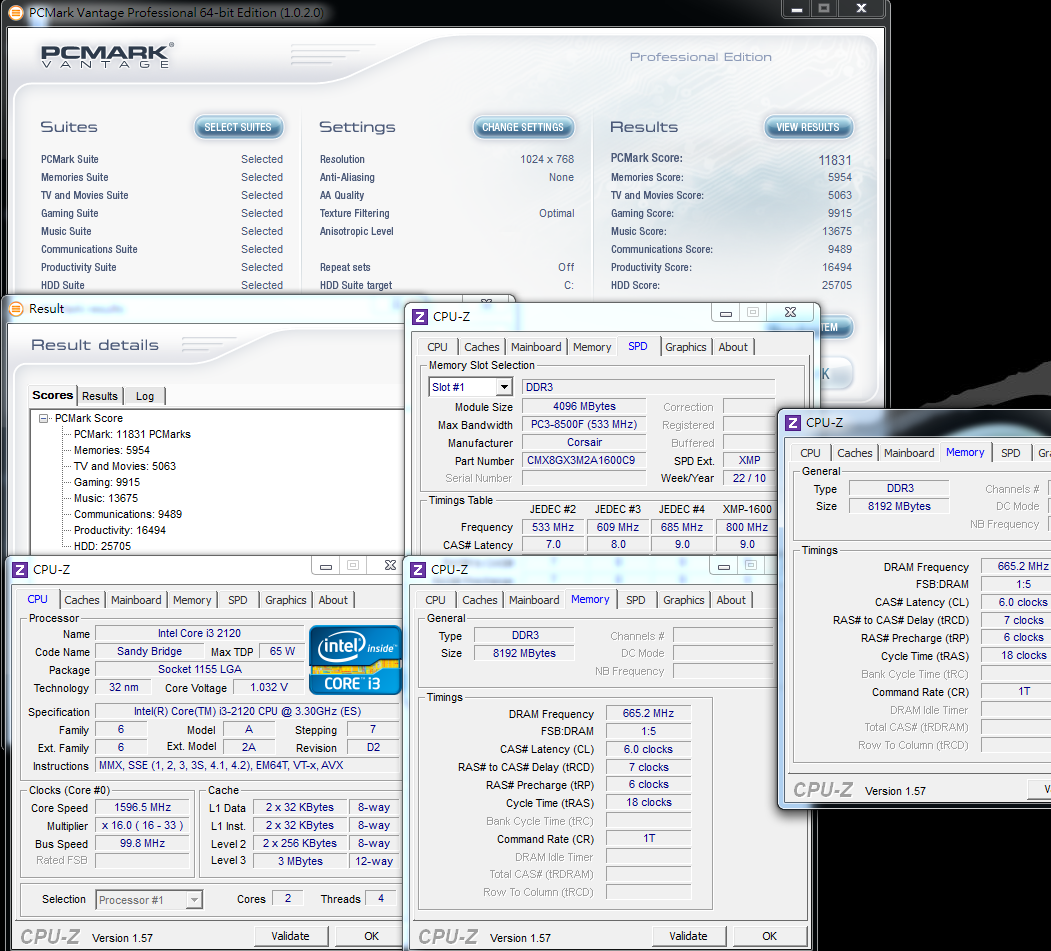Screen dimensions: 1051x951
Task: Select 'TV and Movies: 5063' tree row
Action: (x=125, y=466)
